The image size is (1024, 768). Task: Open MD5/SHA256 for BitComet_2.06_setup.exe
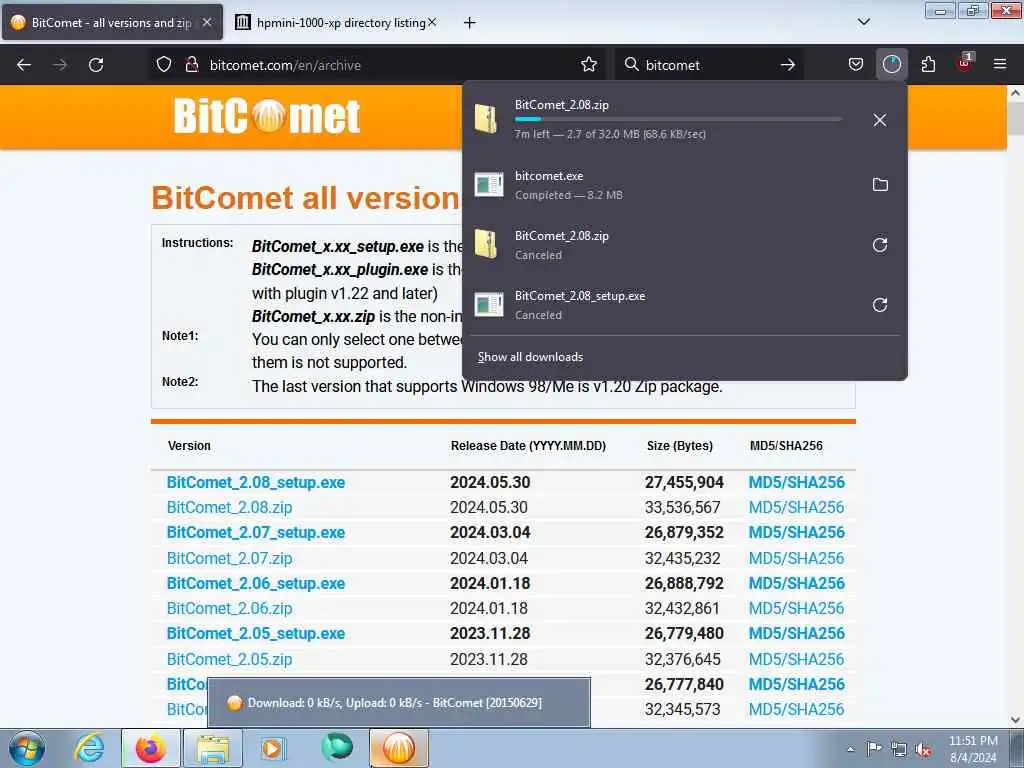(x=796, y=583)
